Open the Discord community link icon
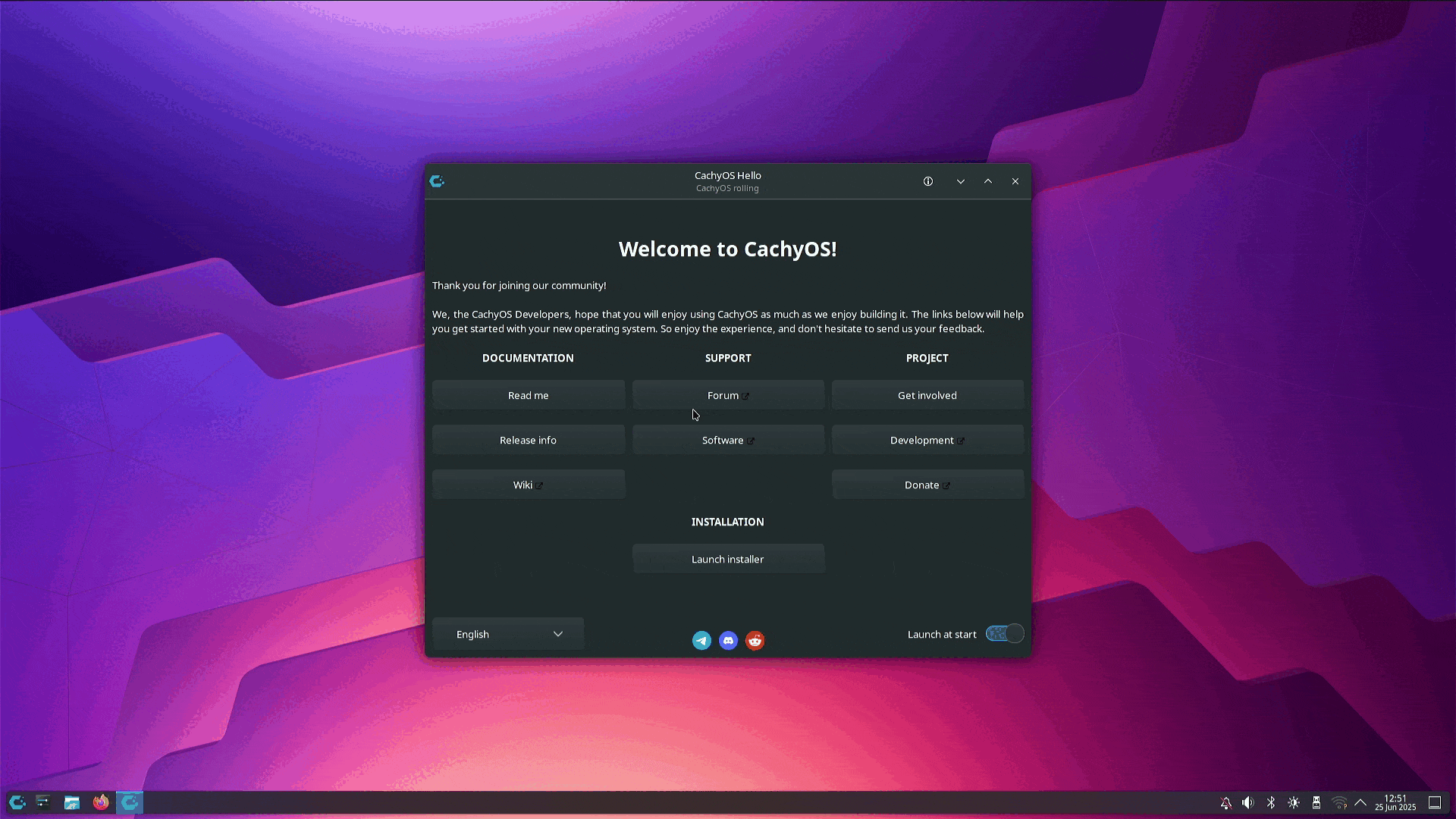 point(728,641)
